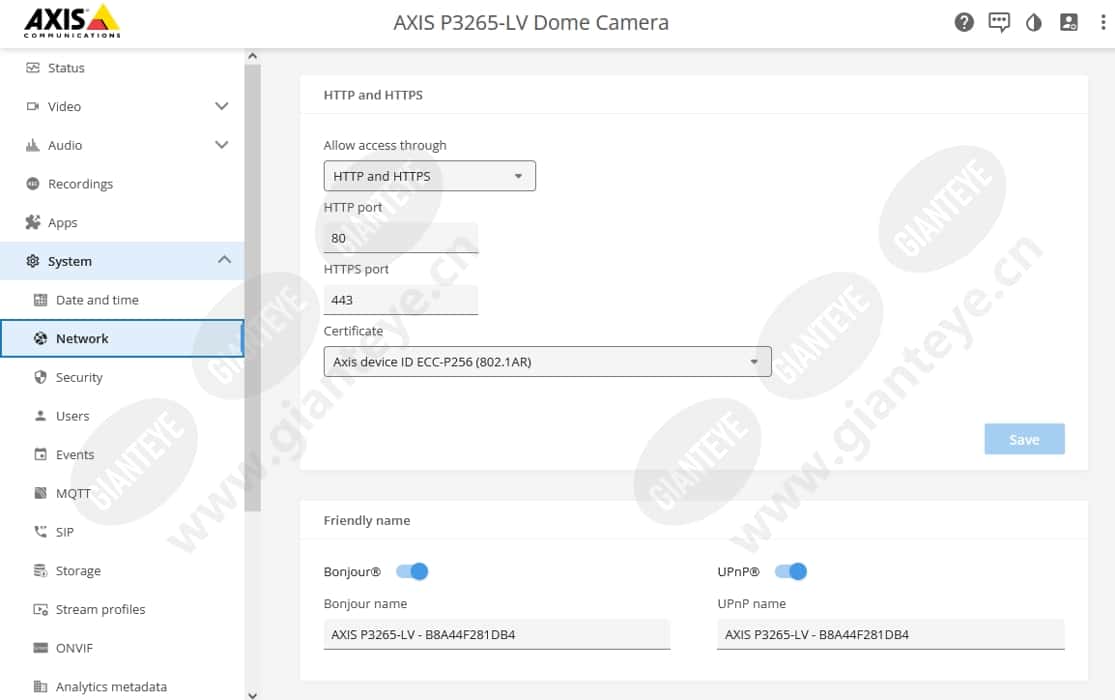Viewport: 1115px width, 700px height.
Task: Click the Axis Communications logo
Action: [x=71, y=21]
